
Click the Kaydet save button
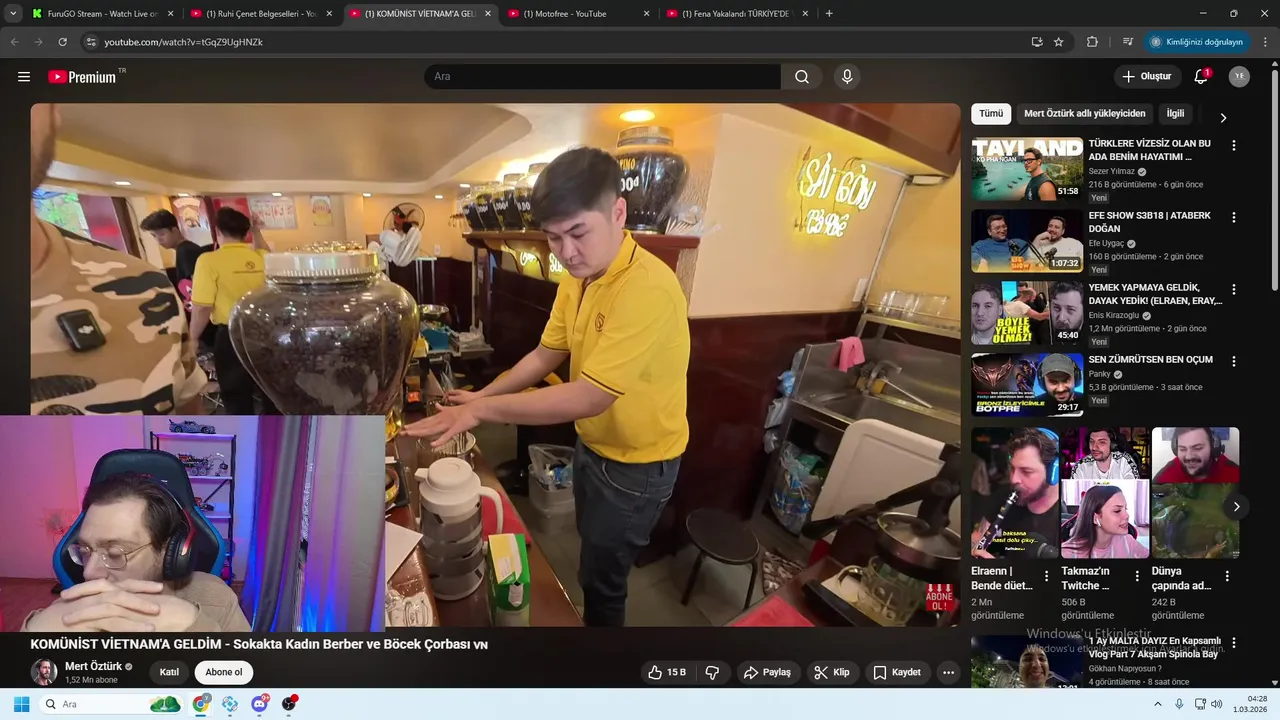(x=897, y=672)
